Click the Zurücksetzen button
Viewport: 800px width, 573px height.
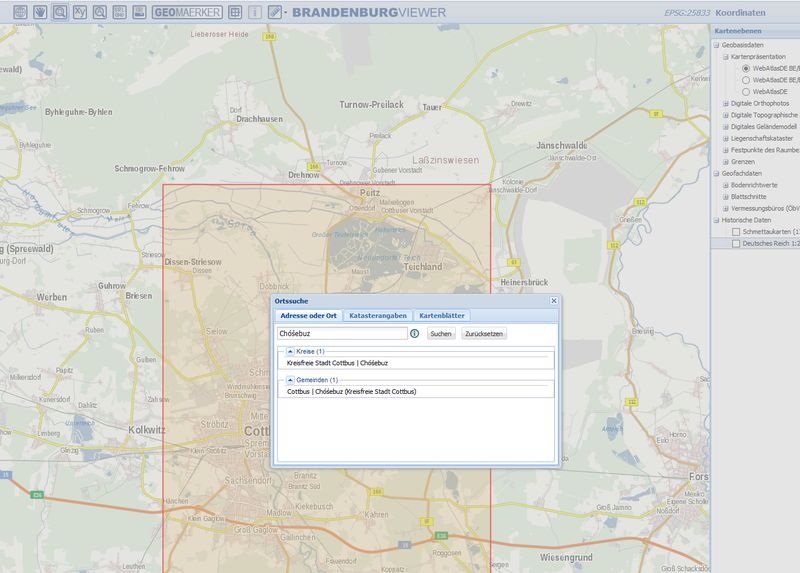point(484,334)
